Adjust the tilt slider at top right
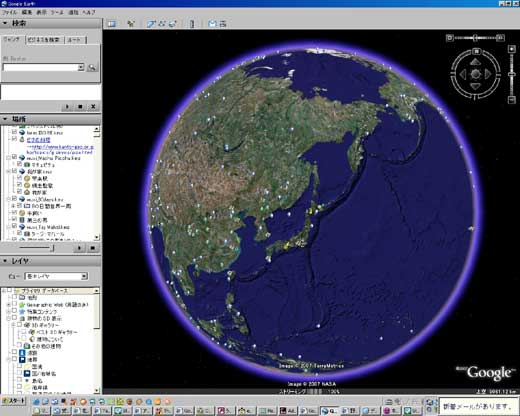Viewport: 520px width, 416px height. point(475,38)
